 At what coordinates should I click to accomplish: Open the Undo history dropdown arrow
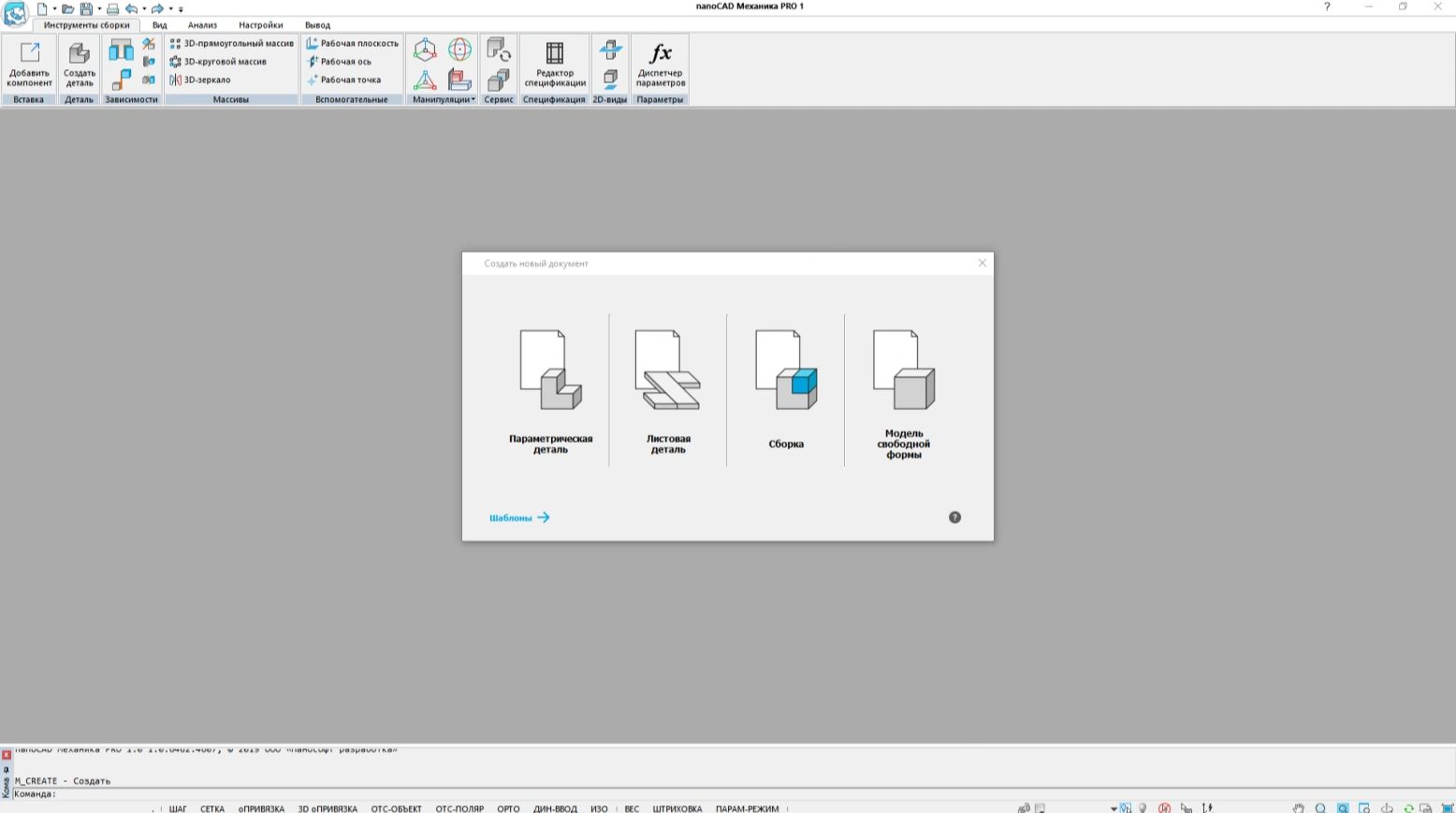[144, 8]
